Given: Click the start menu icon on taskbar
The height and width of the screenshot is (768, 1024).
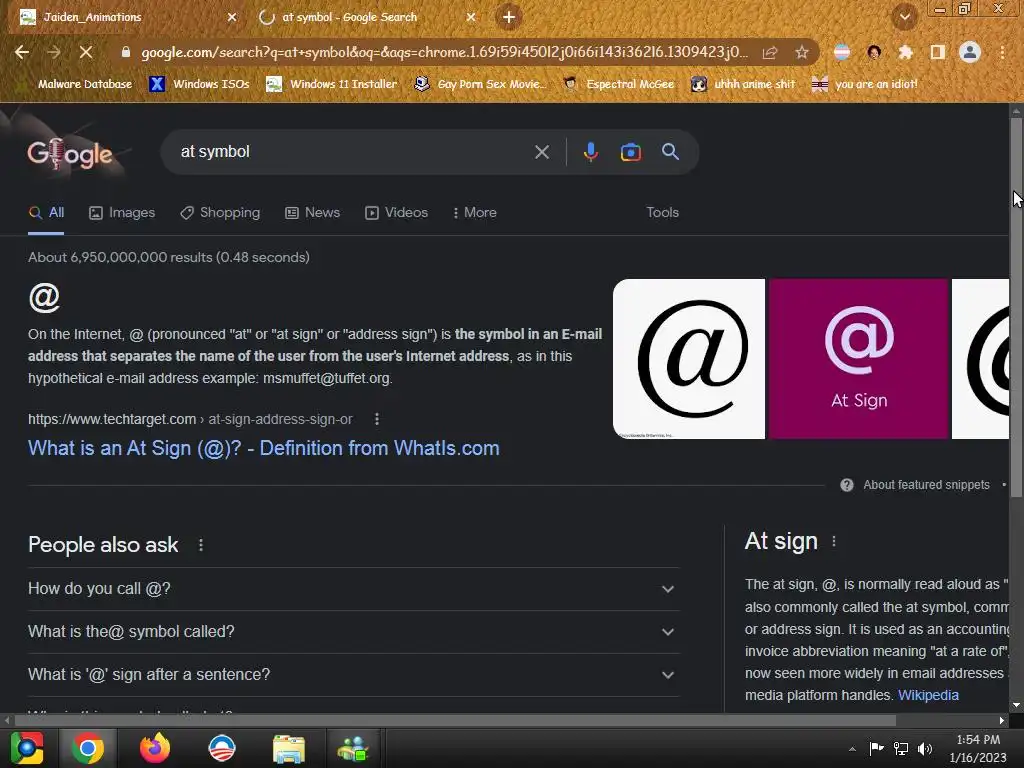Looking at the screenshot, I should pos(27,748).
